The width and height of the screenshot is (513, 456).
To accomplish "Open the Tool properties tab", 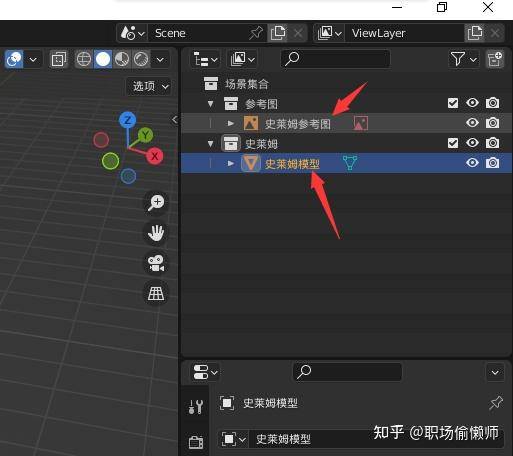I will (196, 406).
